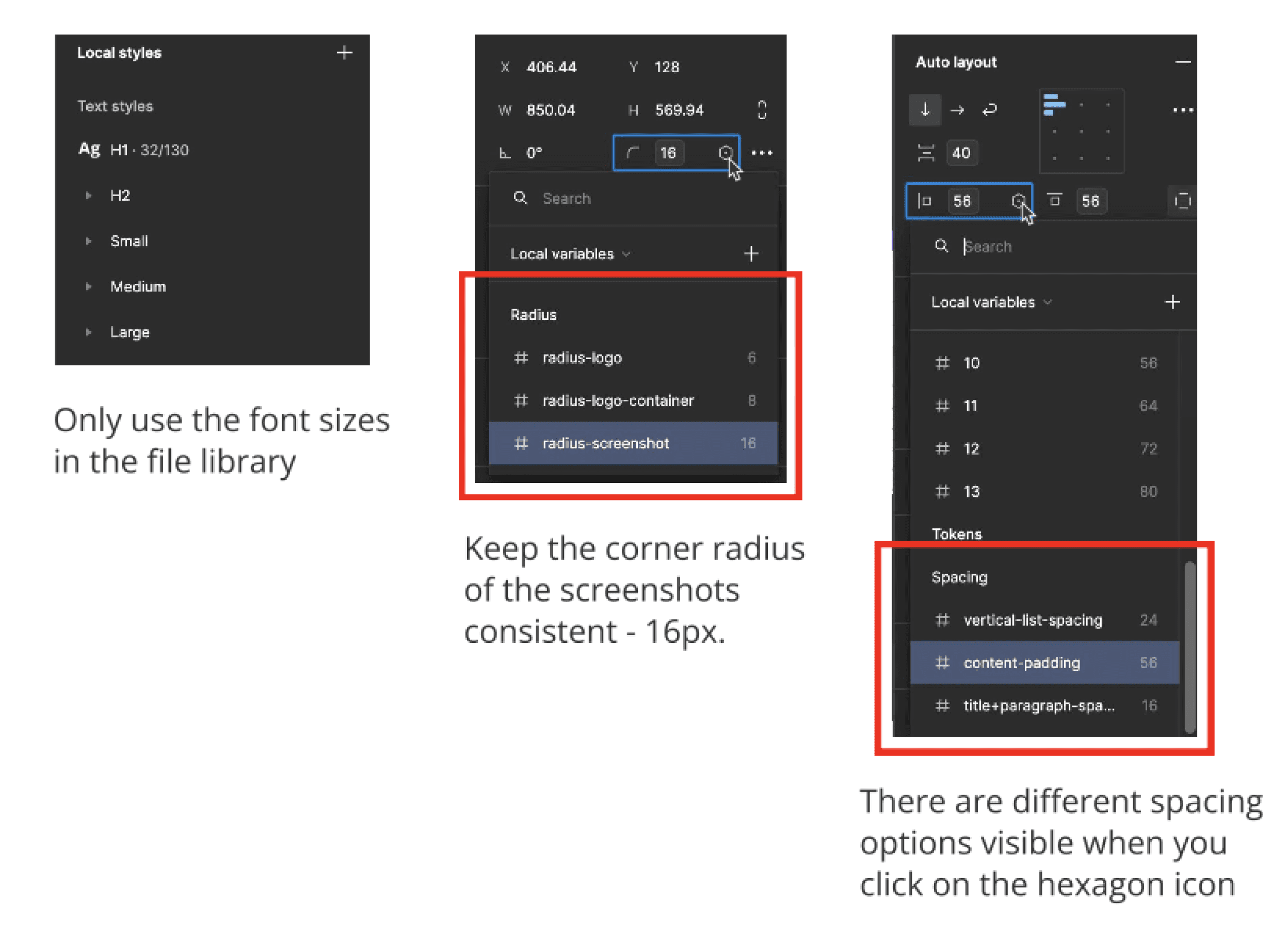1288x939 pixels.
Task: Open more options beside corner radius field
Action: click(x=762, y=152)
